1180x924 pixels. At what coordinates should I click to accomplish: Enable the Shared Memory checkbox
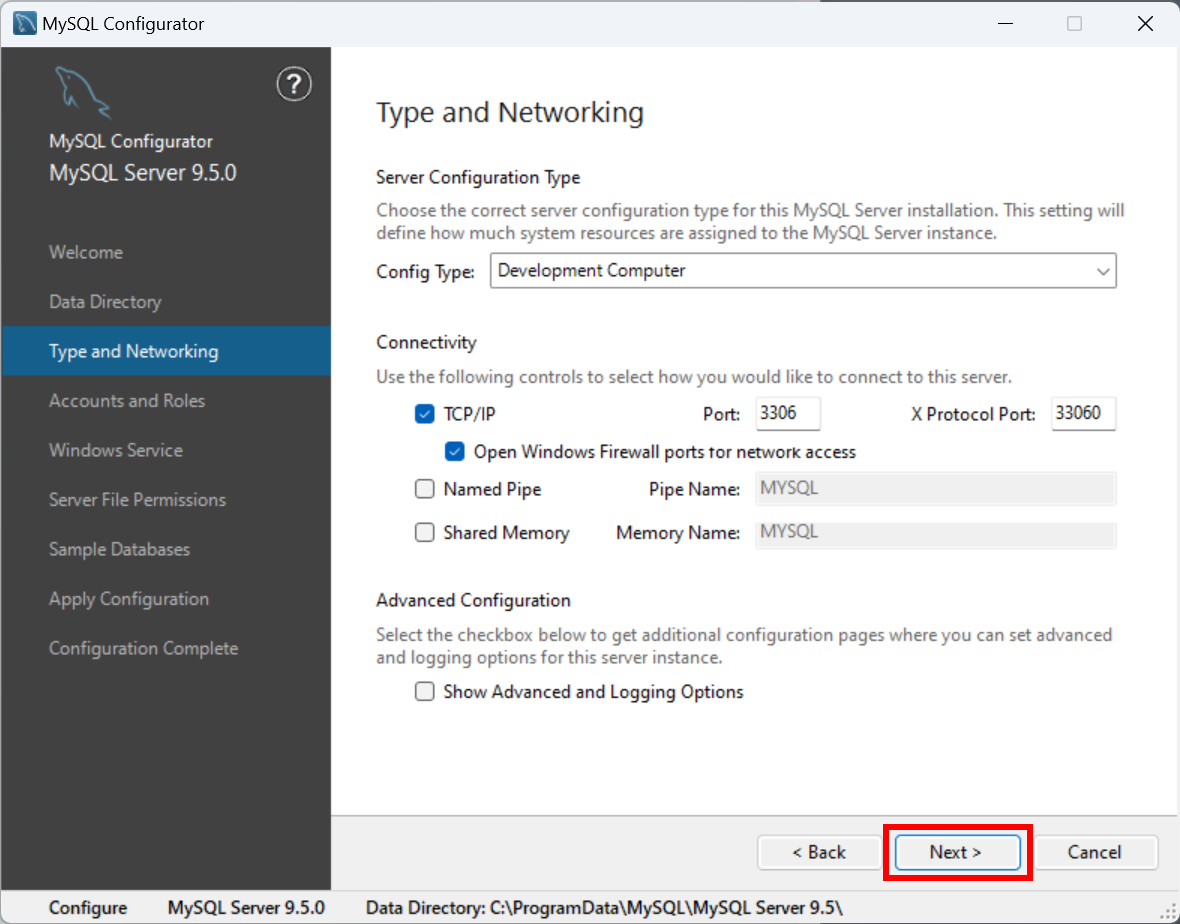424,533
